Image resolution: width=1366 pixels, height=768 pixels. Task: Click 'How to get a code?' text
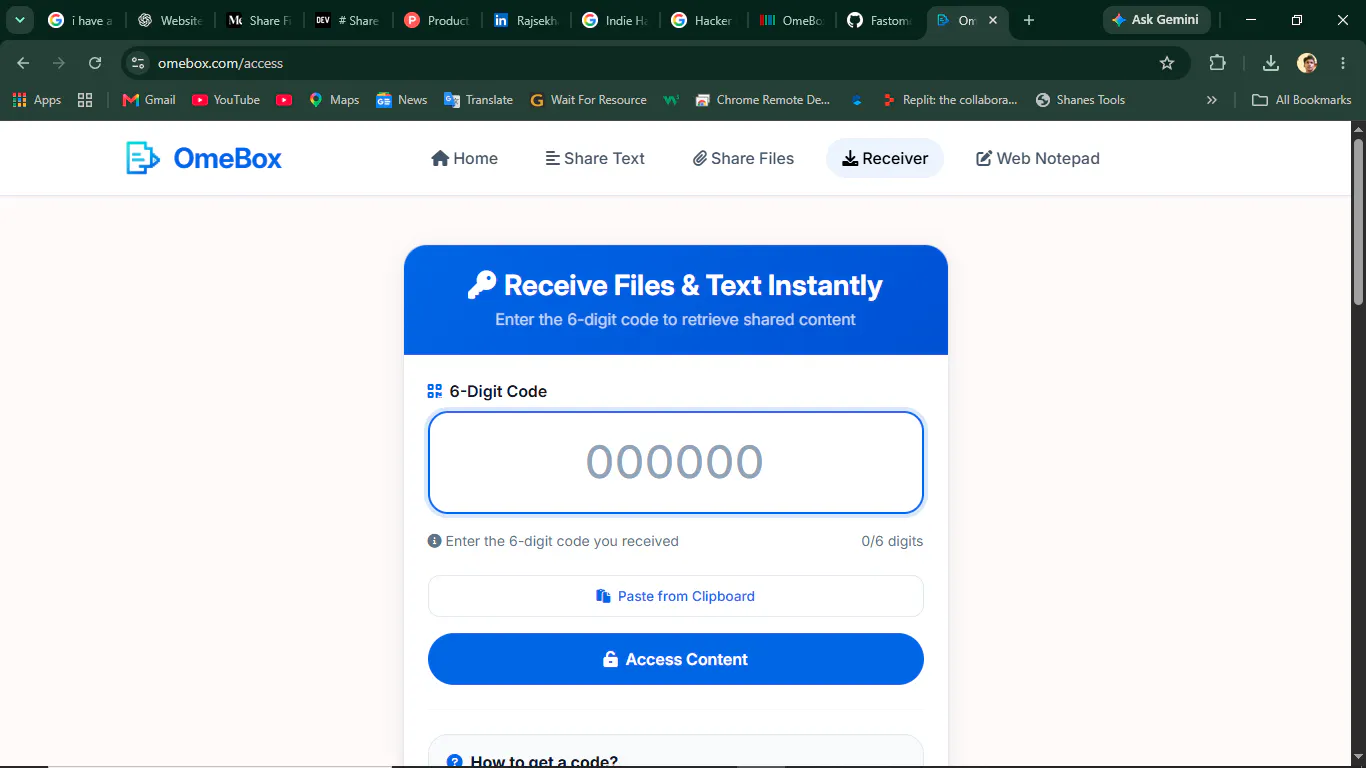(x=544, y=761)
